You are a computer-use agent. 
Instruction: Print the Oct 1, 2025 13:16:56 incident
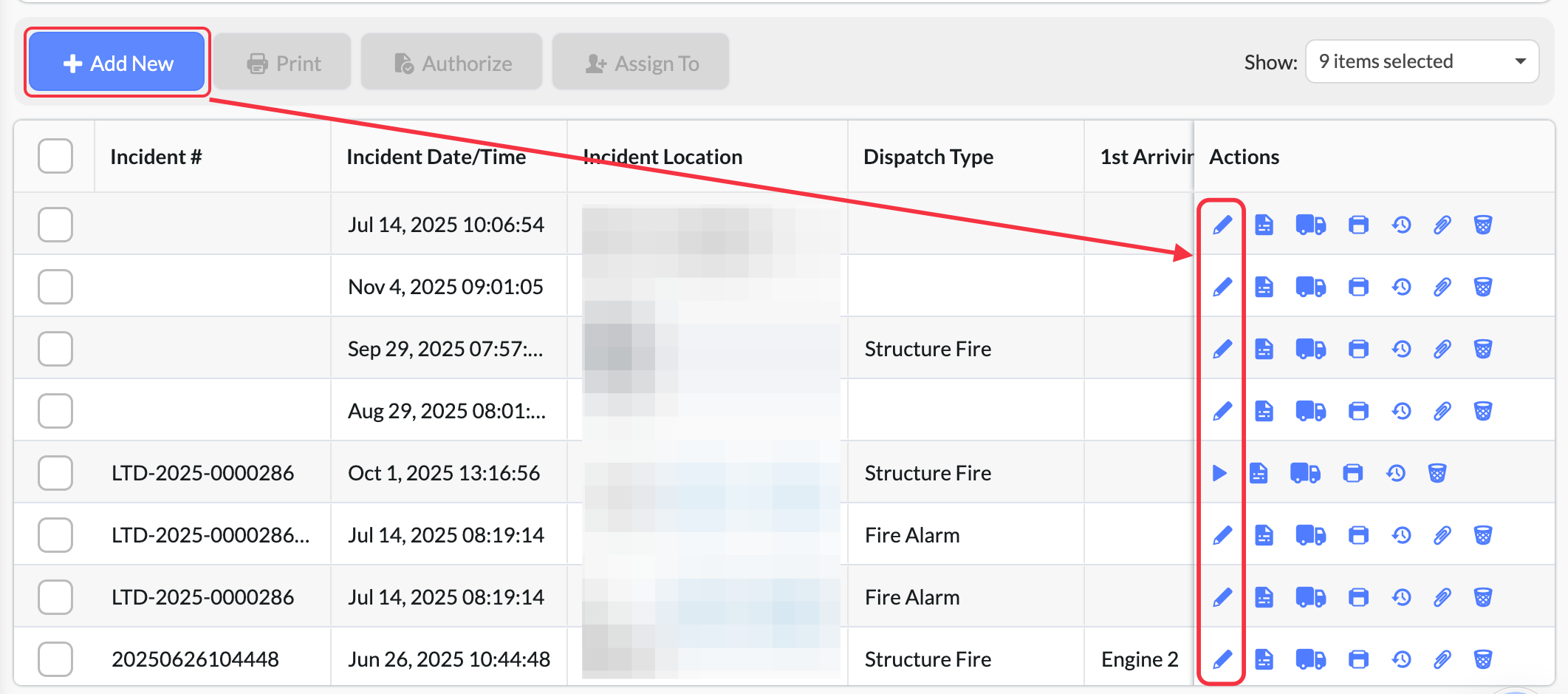coord(1352,473)
